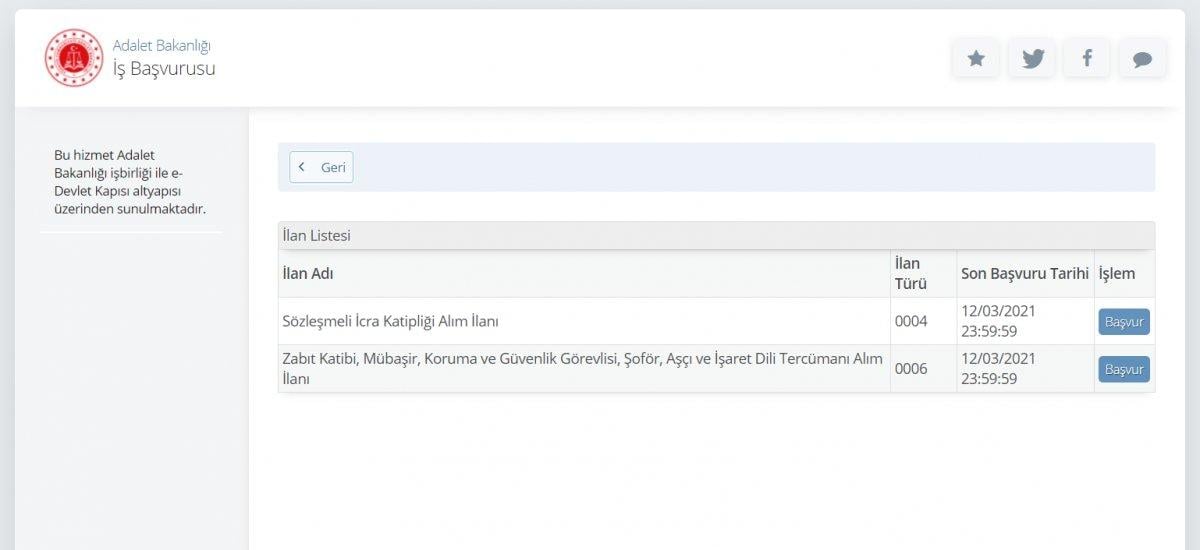Go back with the Geri button
The image size is (1200, 550).
[321, 167]
